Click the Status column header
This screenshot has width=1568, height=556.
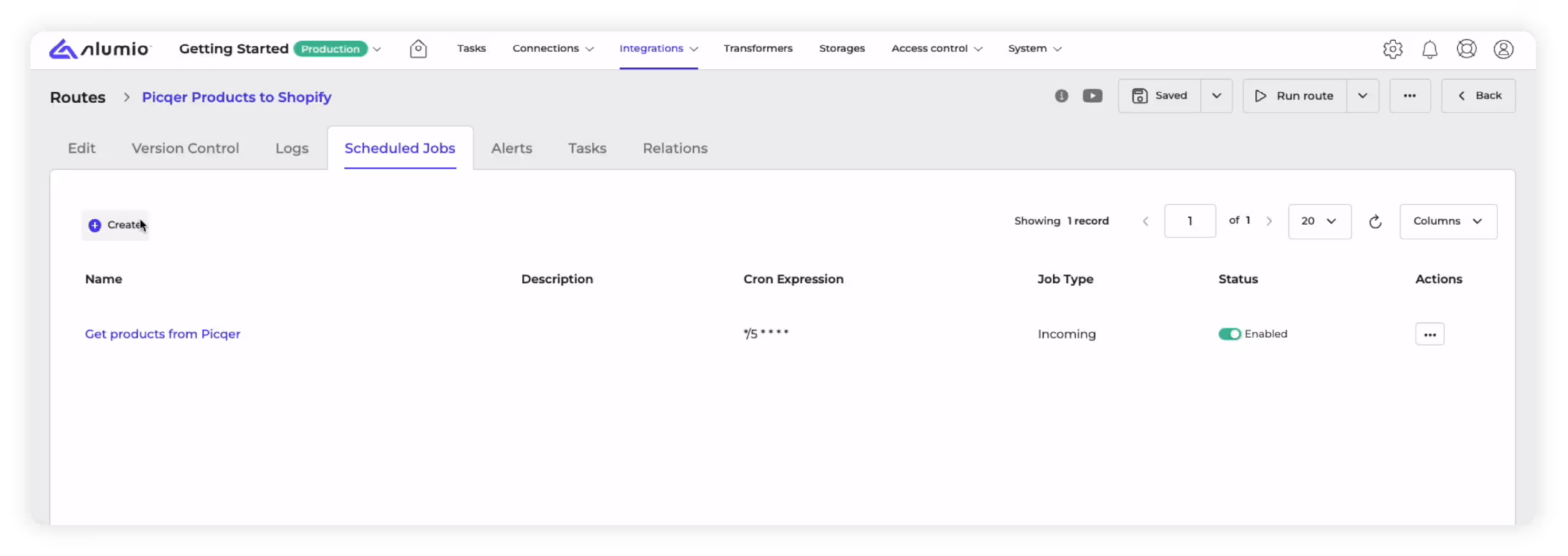tap(1238, 279)
